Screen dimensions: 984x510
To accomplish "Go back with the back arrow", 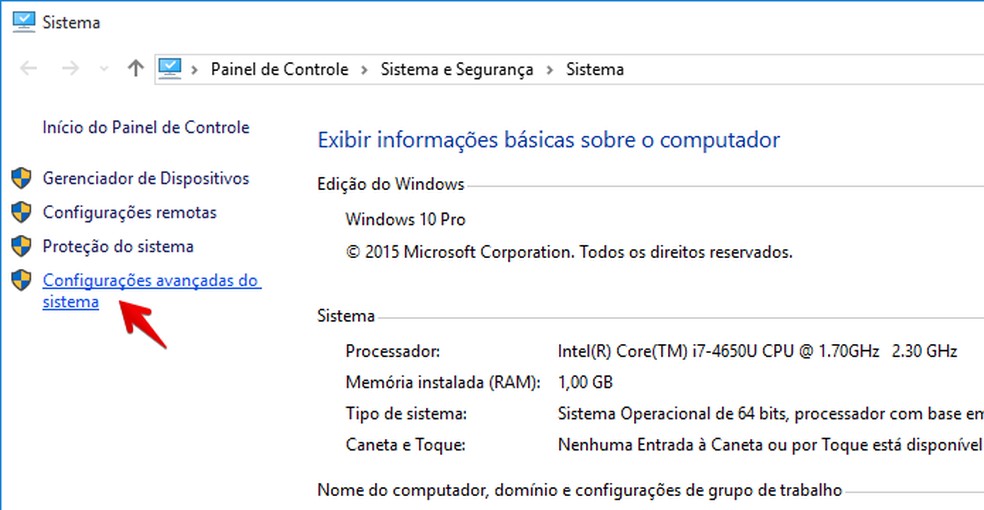I will point(29,69).
